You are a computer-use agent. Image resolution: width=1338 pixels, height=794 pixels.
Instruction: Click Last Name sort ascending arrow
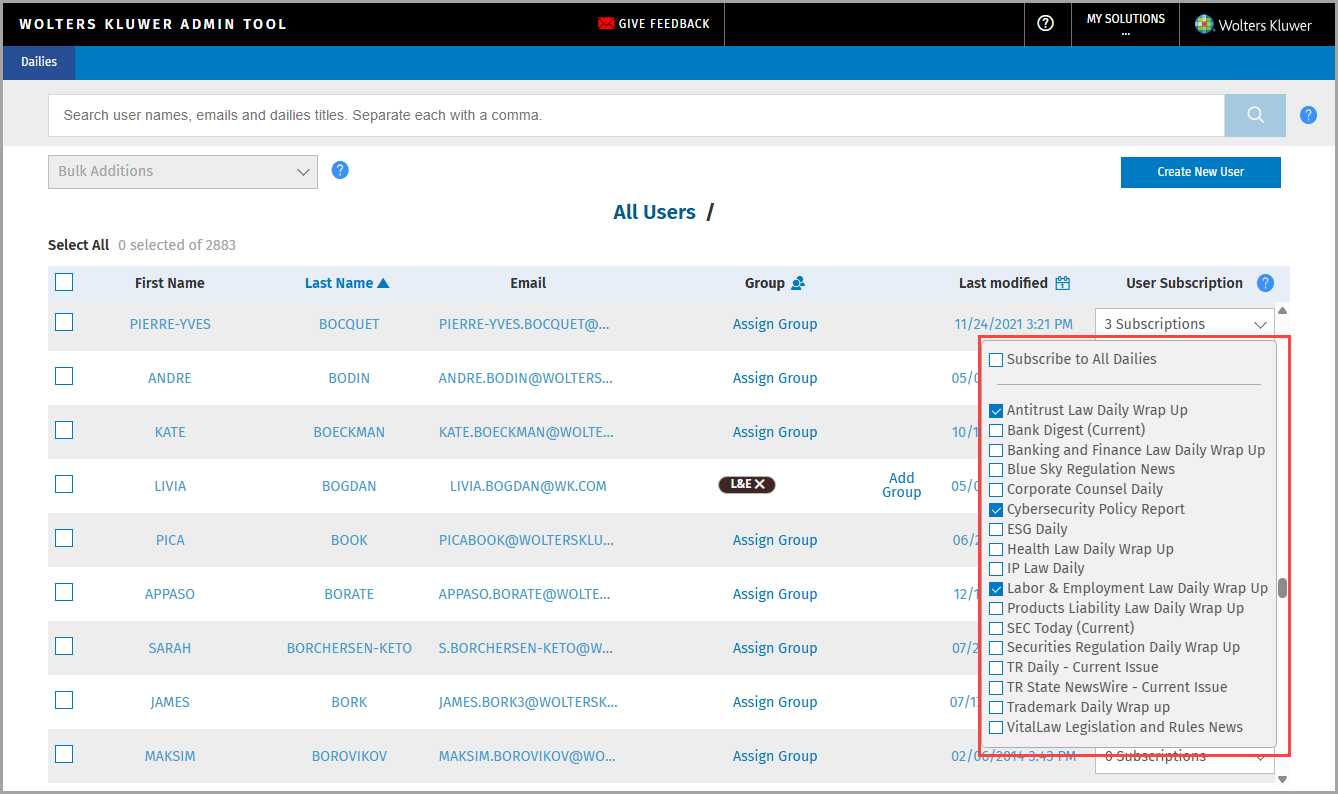click(x=383, y=284)
